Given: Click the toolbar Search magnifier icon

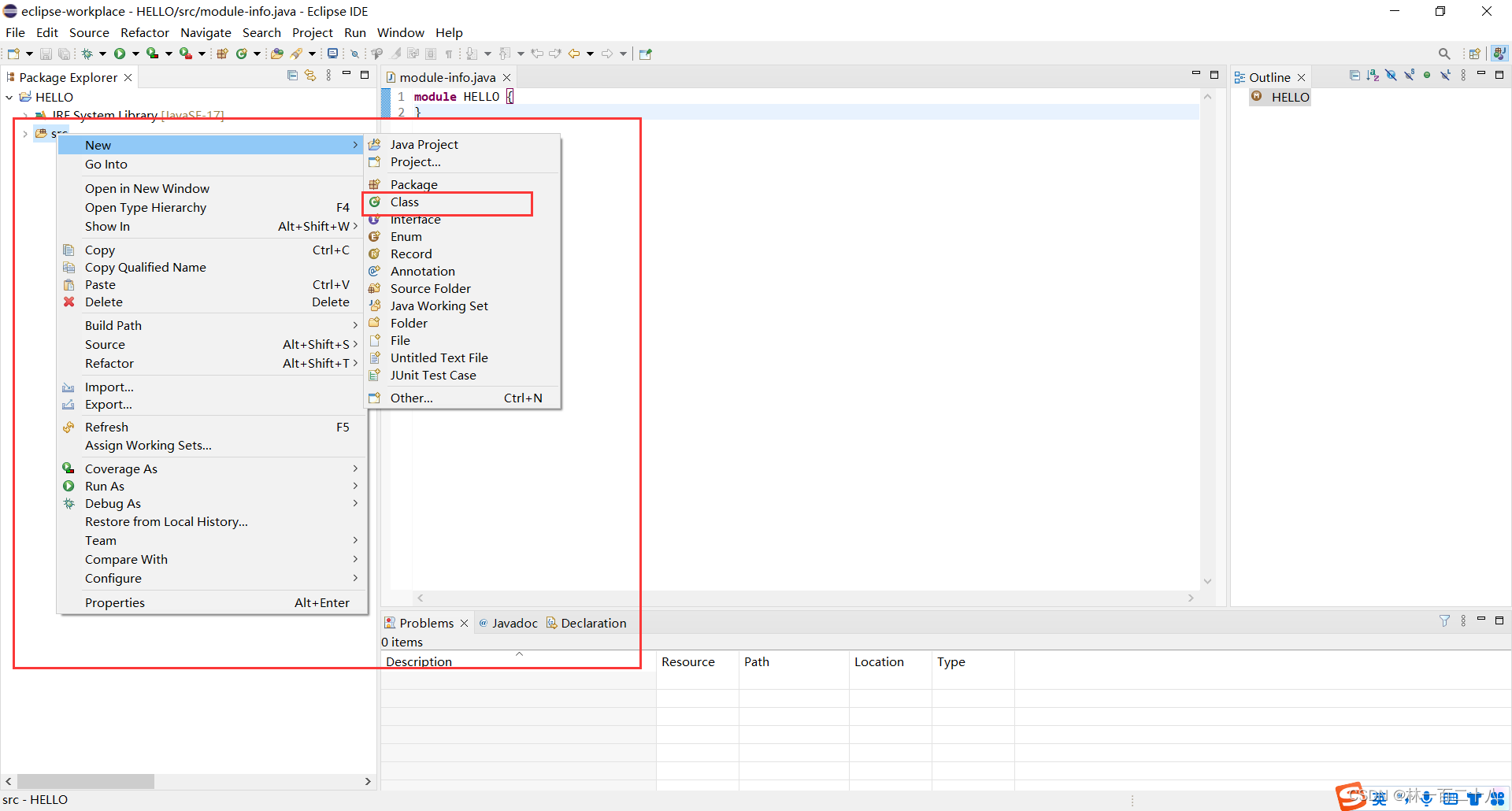Looking at the screenshot, I should click(1444, 54).
